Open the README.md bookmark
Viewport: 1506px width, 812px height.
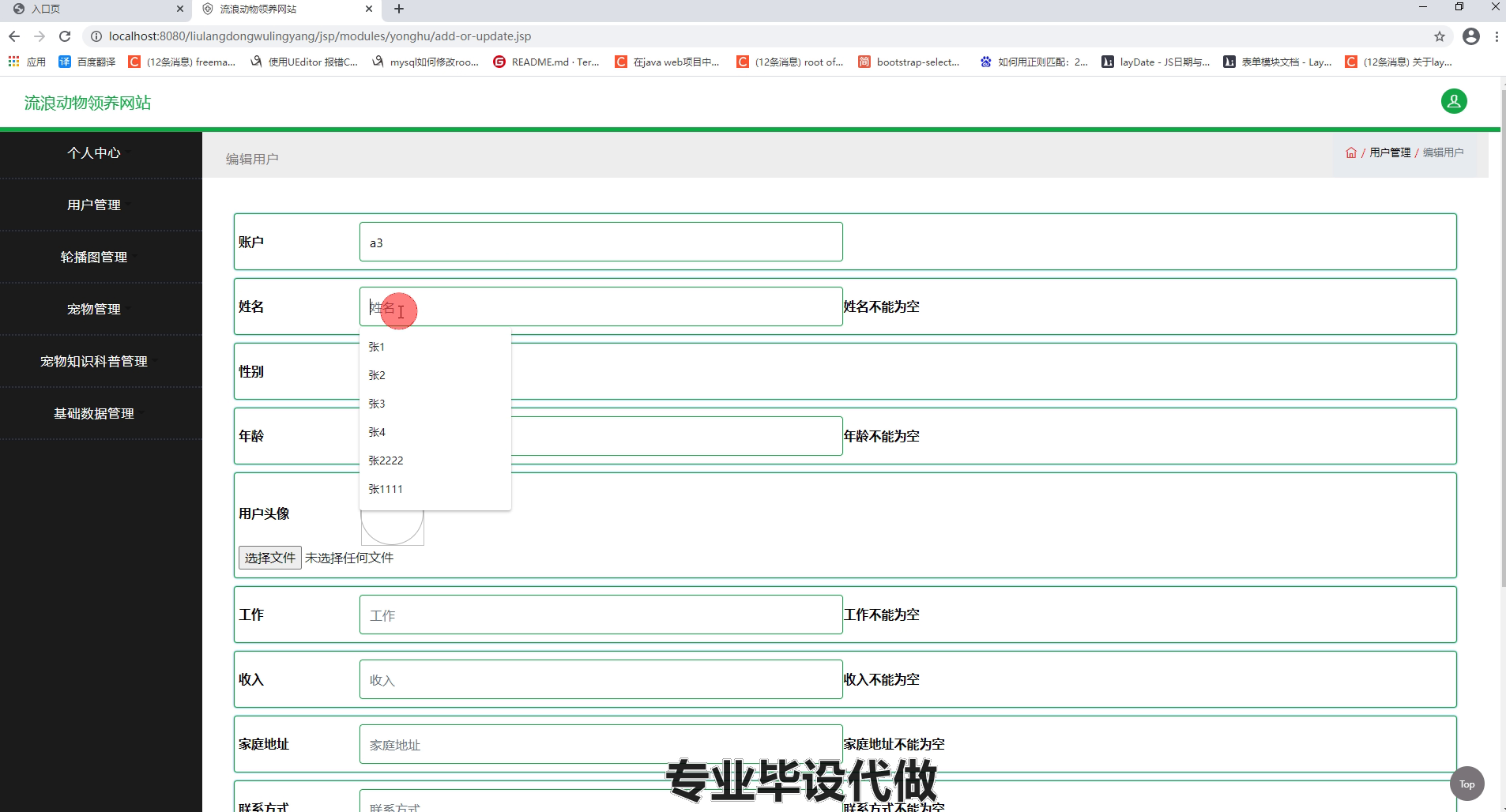pyautogui.click(x=547, y=62)
